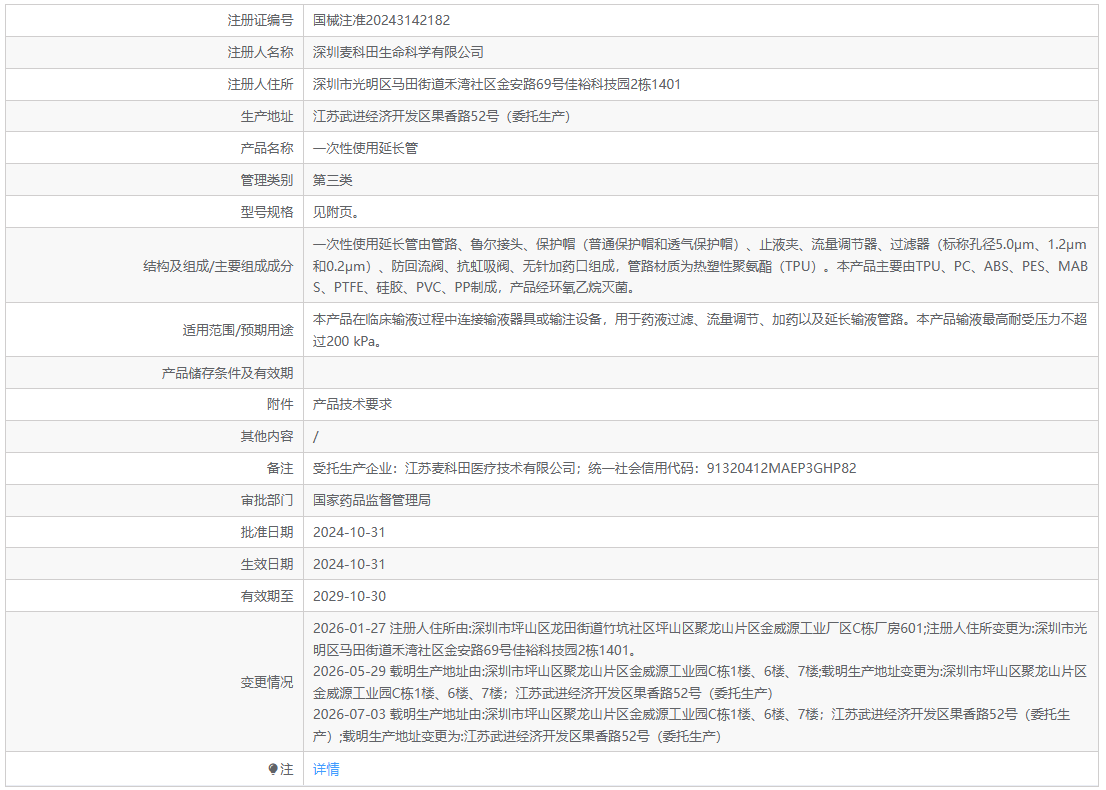Select the 注册证编号 label

[x=260, y=20]
